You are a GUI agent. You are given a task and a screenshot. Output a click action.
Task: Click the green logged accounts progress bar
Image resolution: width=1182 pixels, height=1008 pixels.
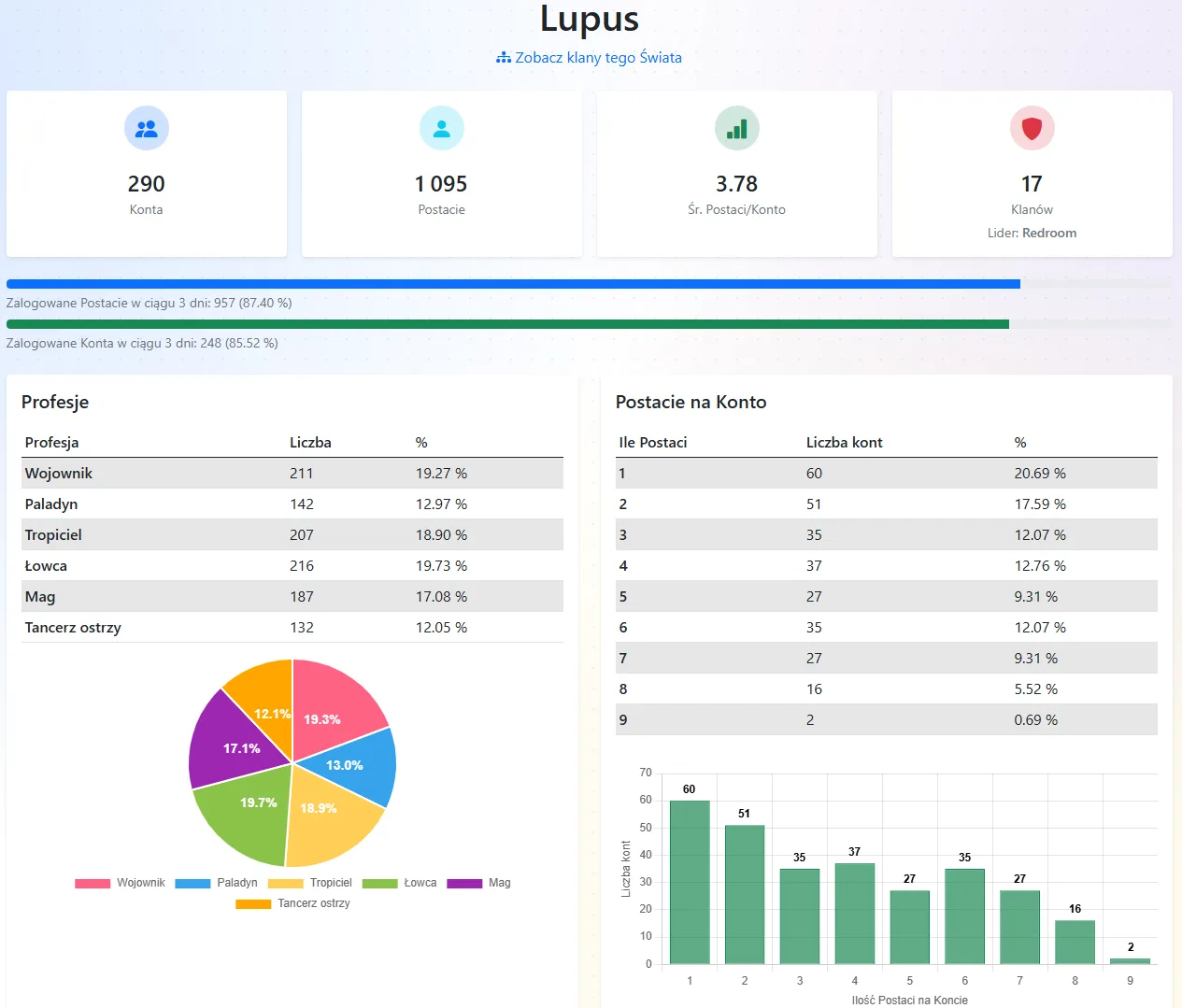tap(507, 324)
